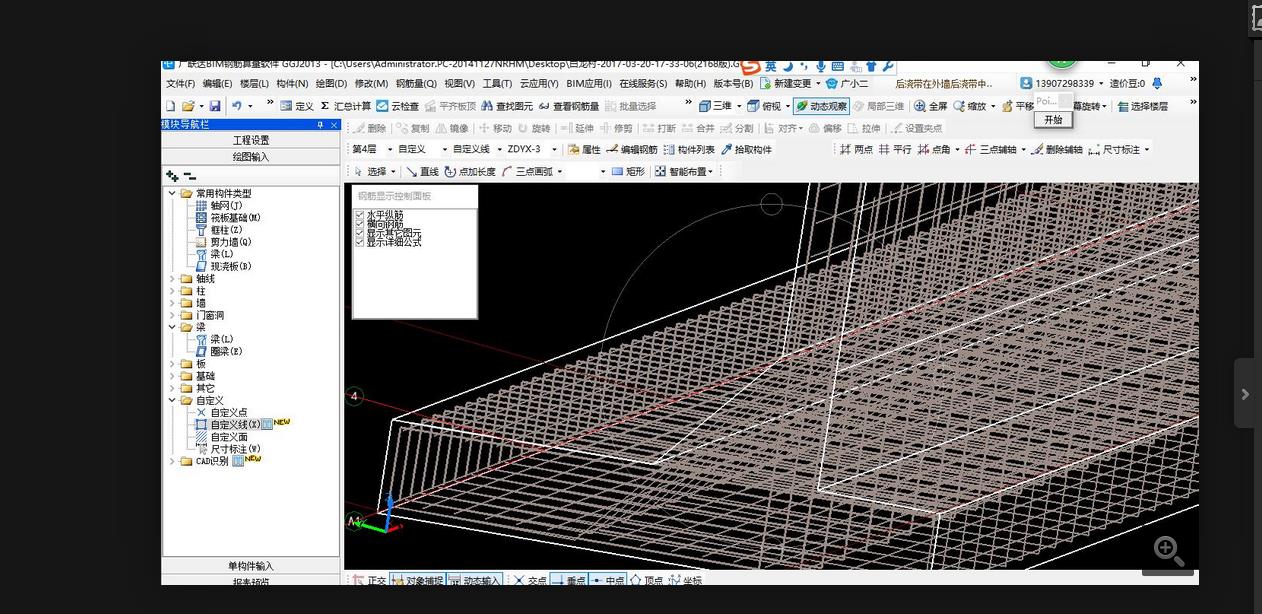Select 自定义线(X) in the tree
The width and height of the screenshot is (1262, 614).
(235, 425)
